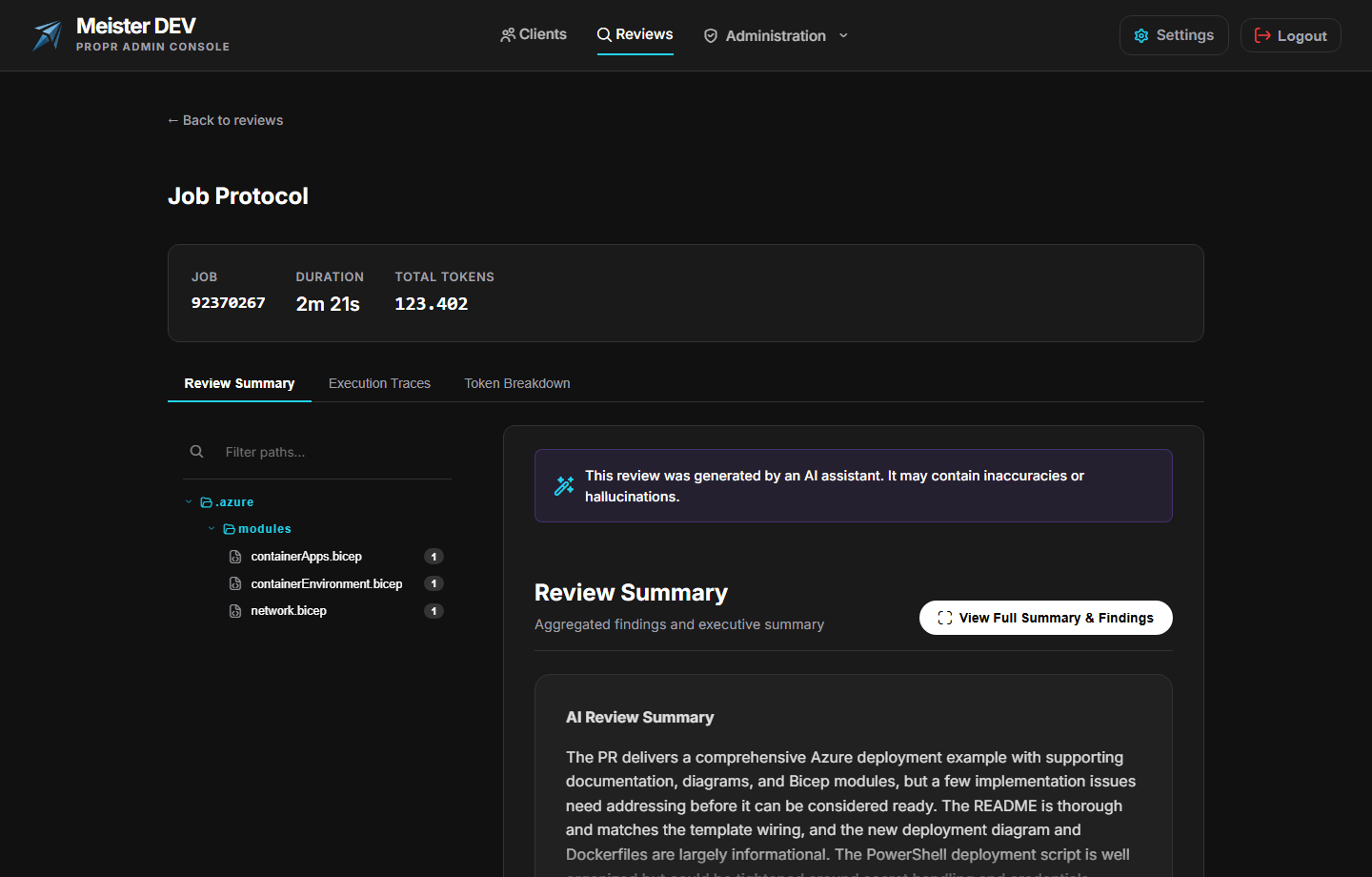Click the AI Review Summary heading
Image resolution: width=1372 pixels, height=877 pixels.
click(x=639, y=718)
